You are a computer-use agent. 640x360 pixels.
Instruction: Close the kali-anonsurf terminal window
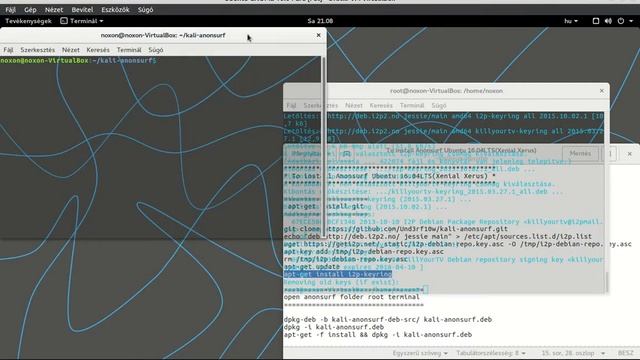coord(318,35)
